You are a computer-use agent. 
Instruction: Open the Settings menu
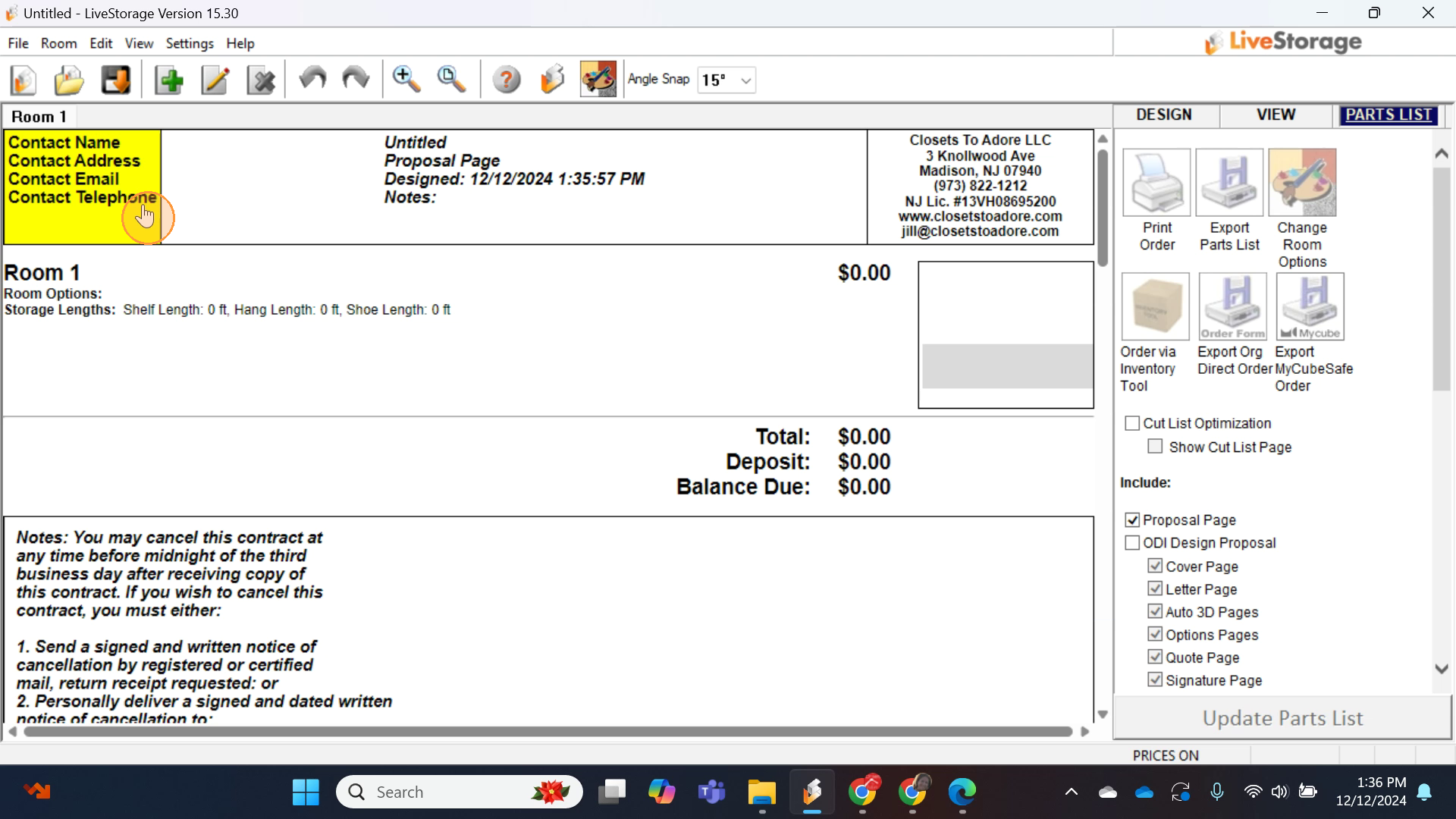pos(190,43)
